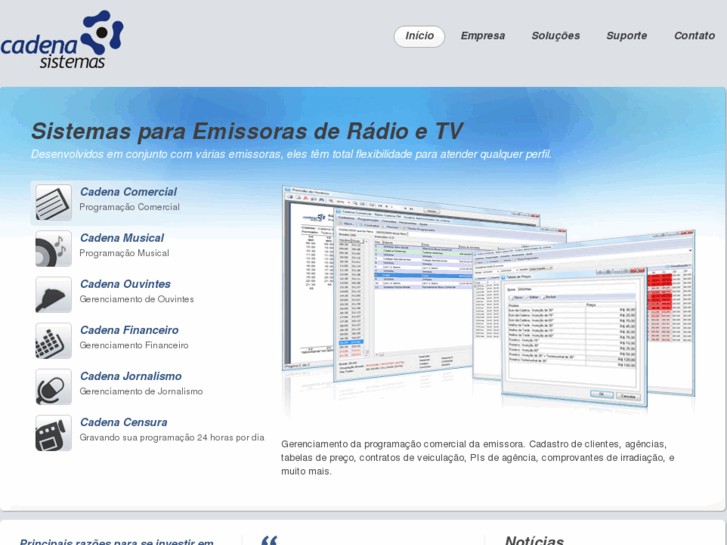Go to the Soluções menu
The image size is (727, 545).
(555, 36)
